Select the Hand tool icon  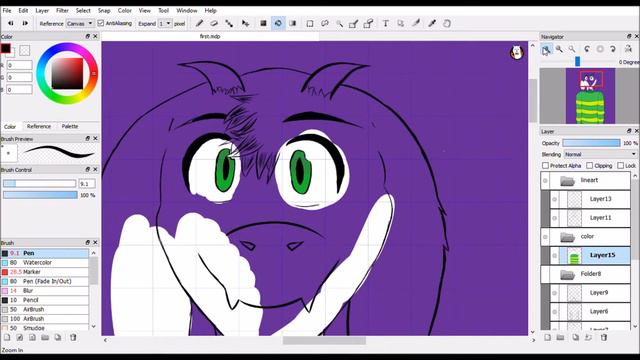click(x=447, y=23)
